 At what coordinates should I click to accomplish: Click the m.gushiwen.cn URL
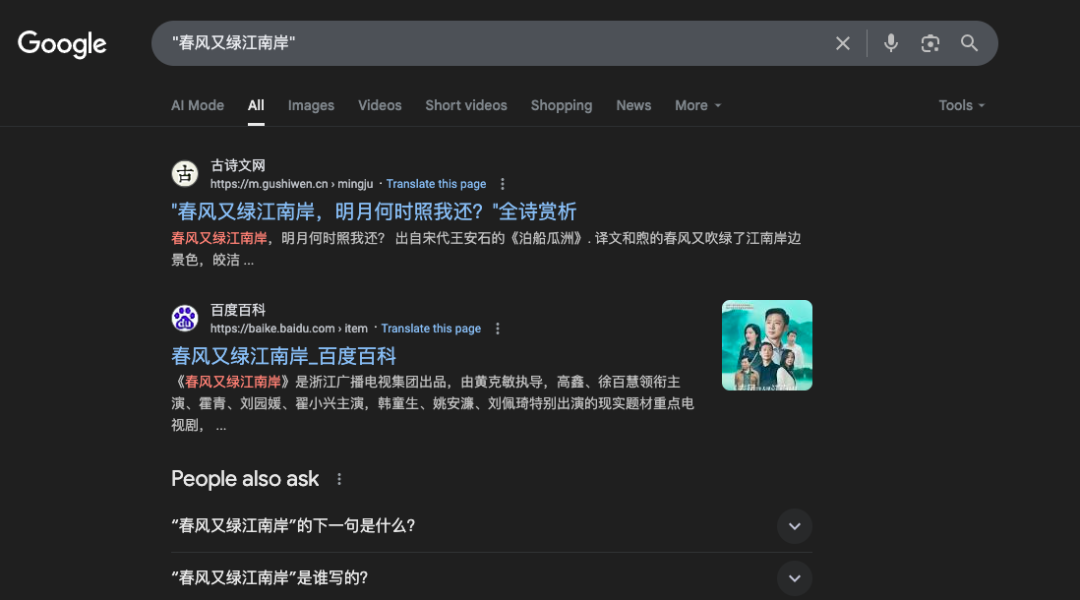(x=291, y=184)
